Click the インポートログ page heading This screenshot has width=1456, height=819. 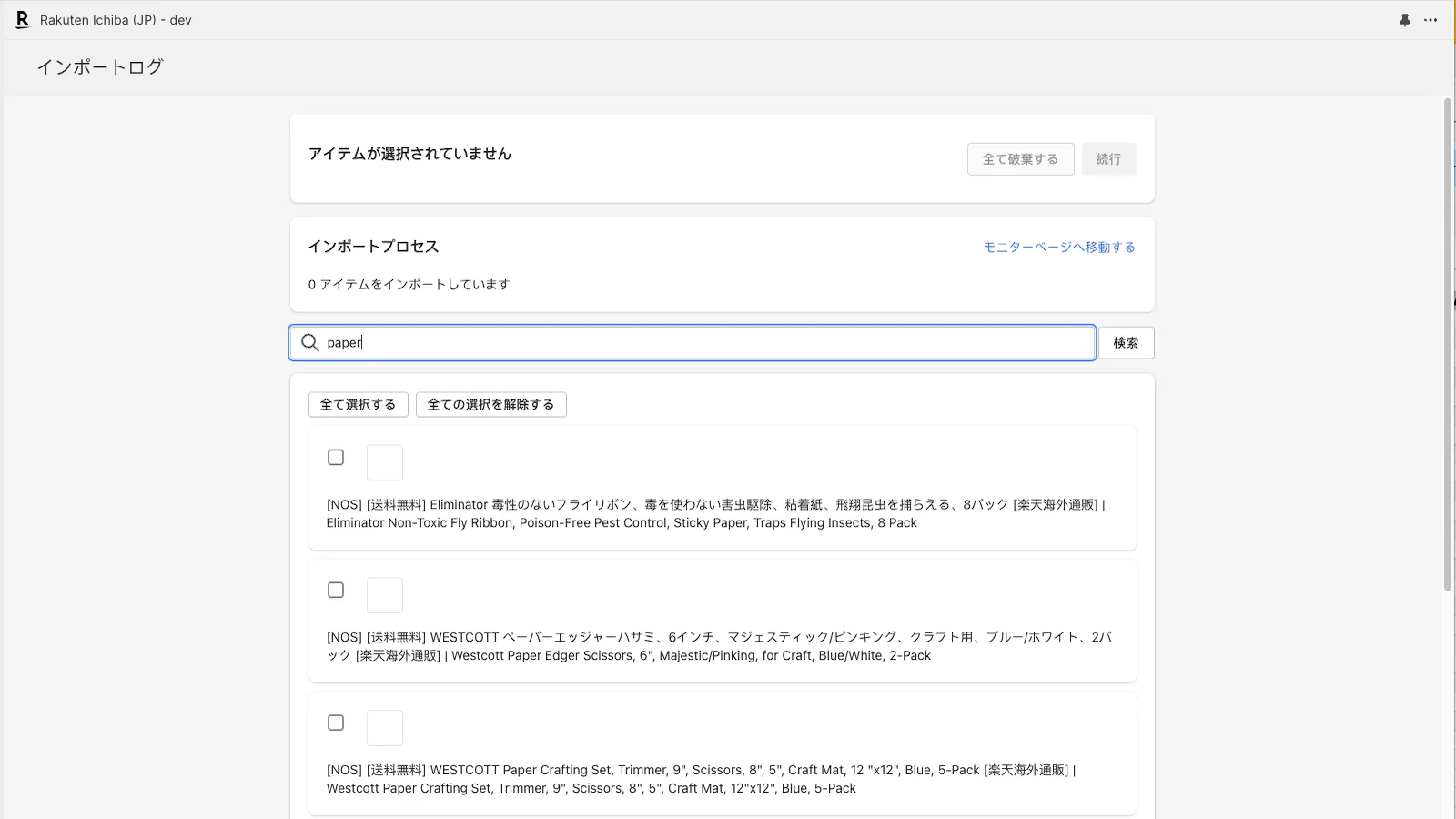[100, 66]
